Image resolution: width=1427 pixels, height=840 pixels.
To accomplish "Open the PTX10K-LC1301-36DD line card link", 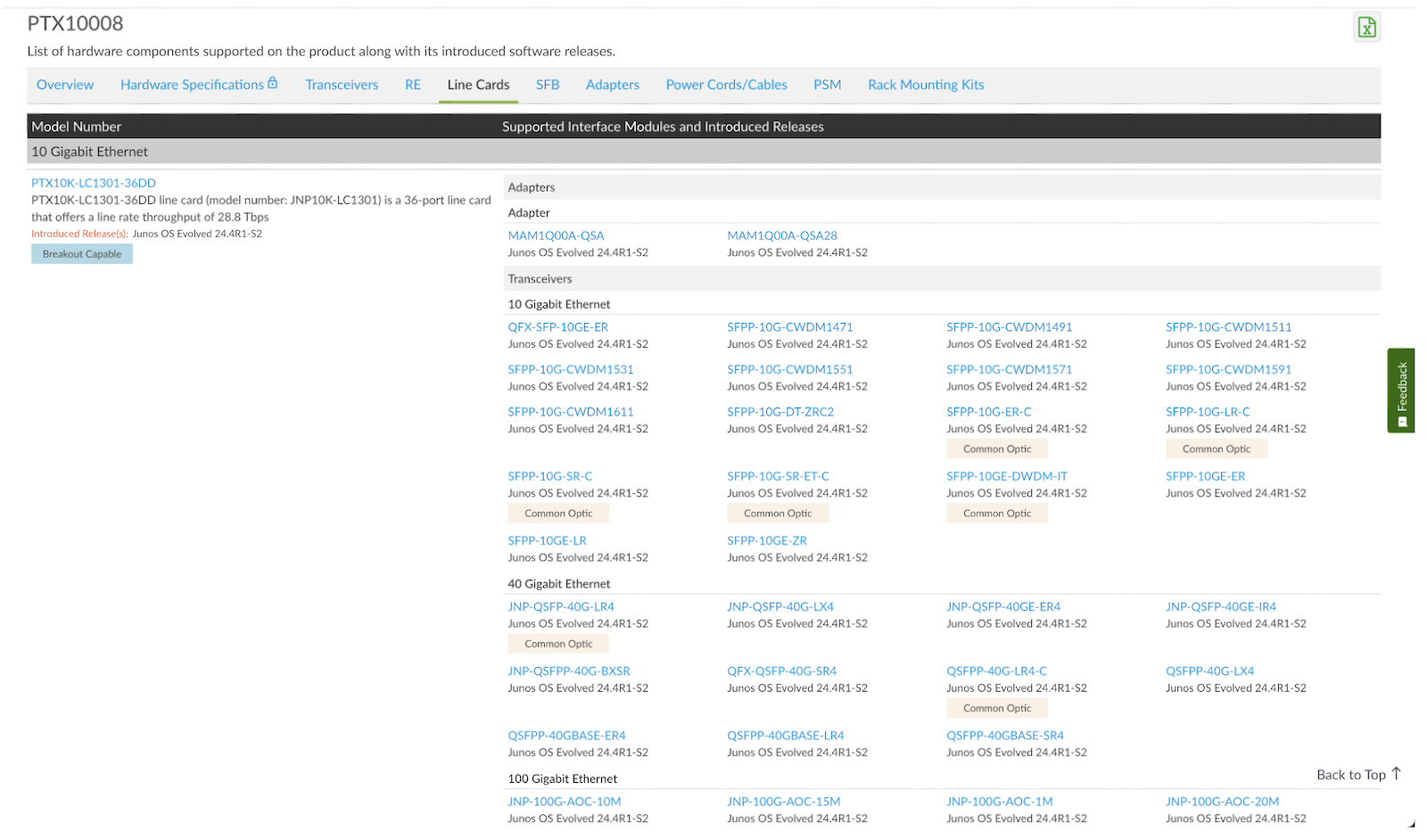I will click(94, 184).
